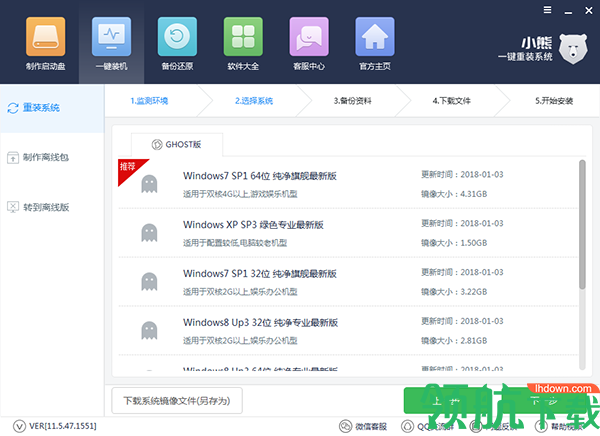The image size is (600, 436).
Task: Click the 上一步 previous step button
Action: coord(446,401)
